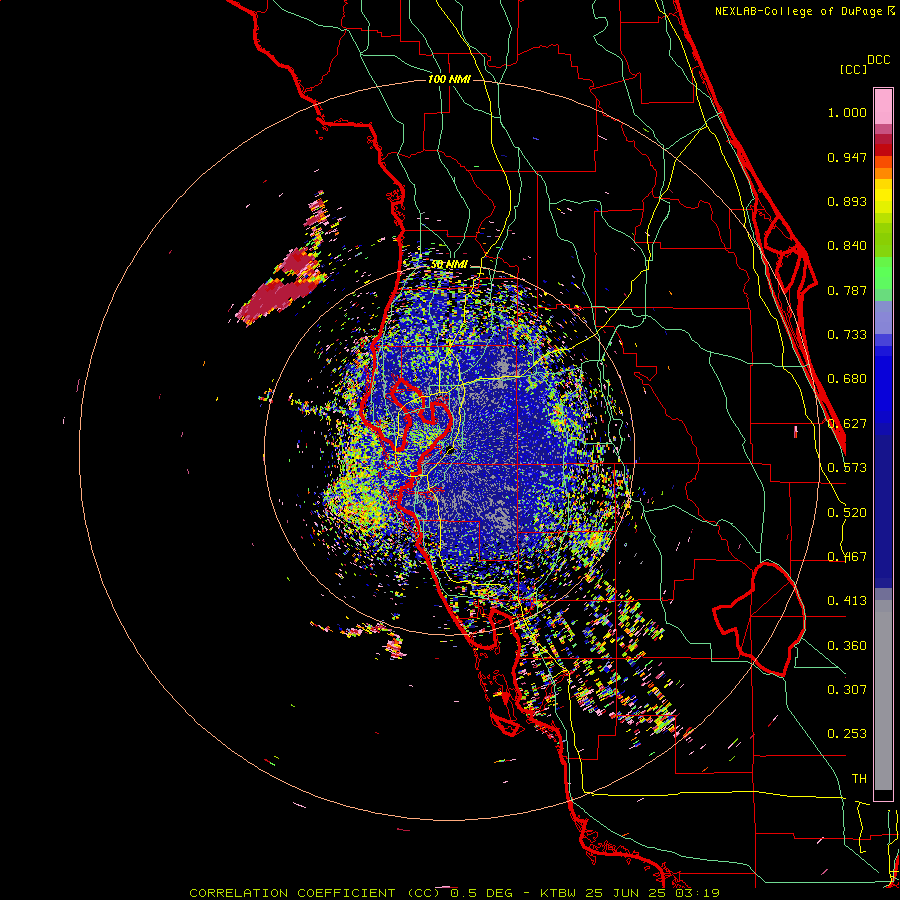Select the 0.733 scale value

click(847, 335)
